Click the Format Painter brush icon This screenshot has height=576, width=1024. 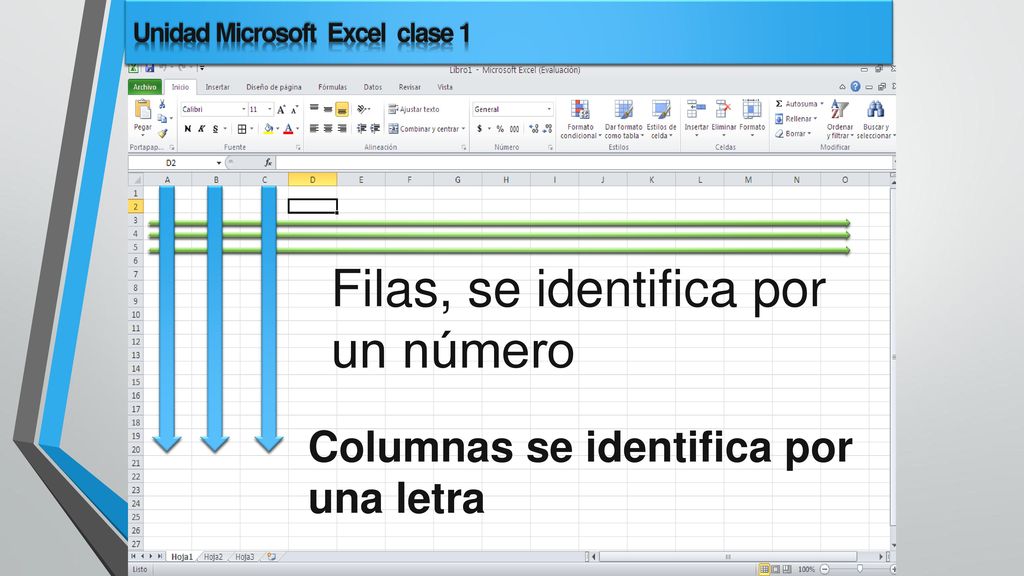click(163, 133)
